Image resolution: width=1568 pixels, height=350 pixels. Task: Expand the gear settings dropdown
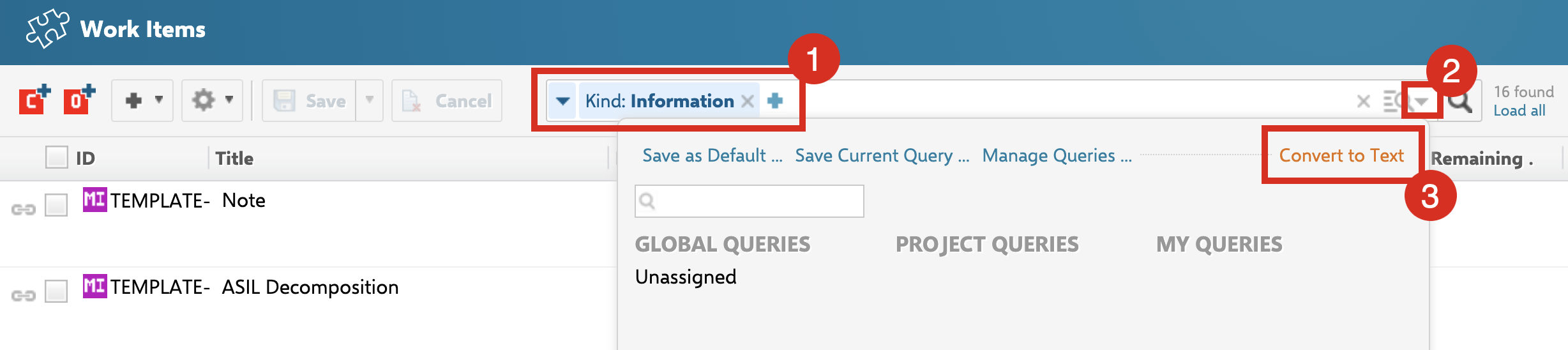click(x=213, y=100)
